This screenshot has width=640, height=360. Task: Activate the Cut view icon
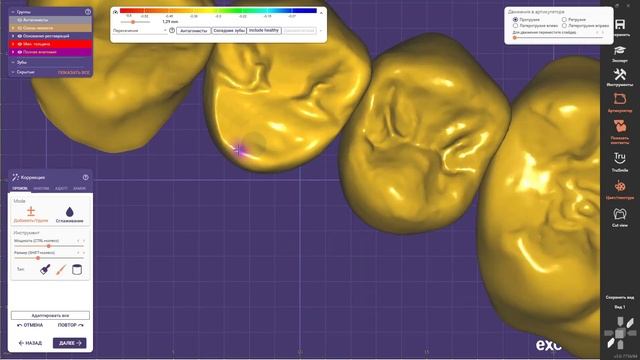point(620,214)
